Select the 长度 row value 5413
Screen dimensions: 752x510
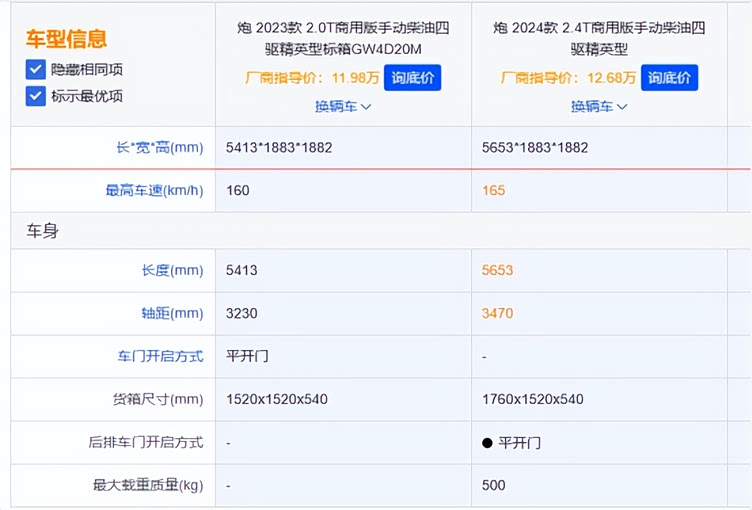[242, 270]
